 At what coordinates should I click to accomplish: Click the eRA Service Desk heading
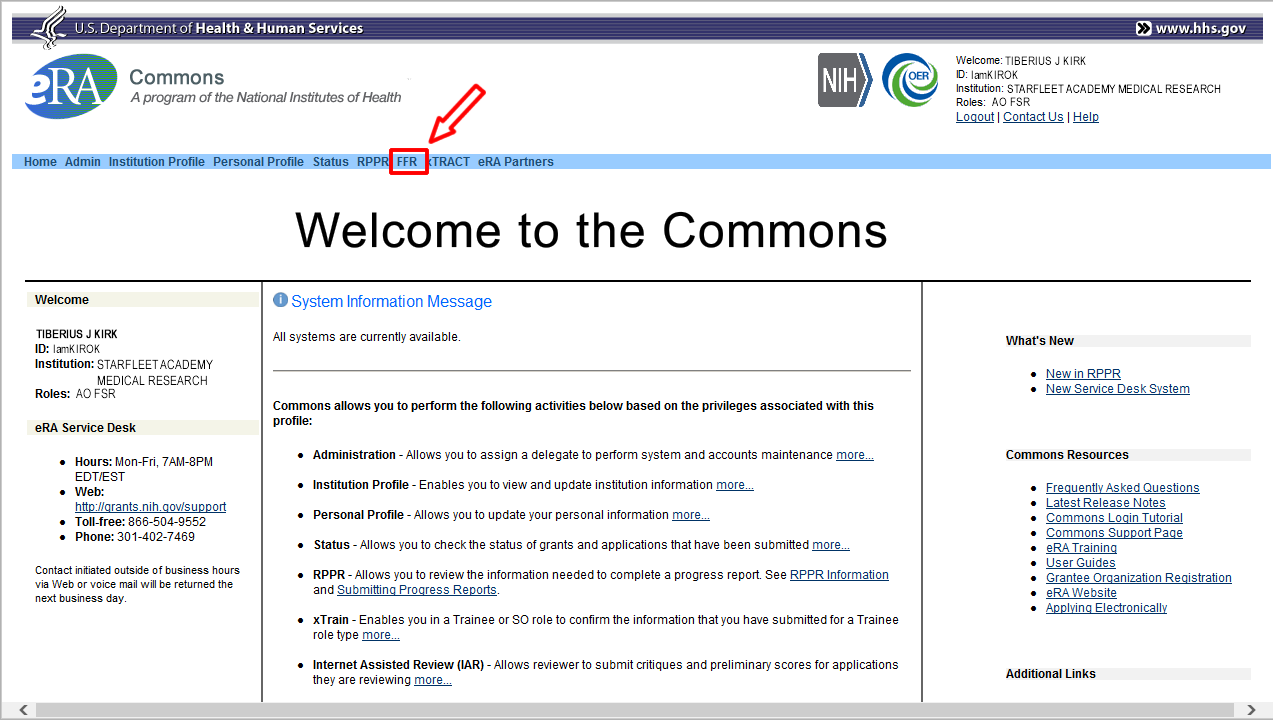[x=85, y=428]
